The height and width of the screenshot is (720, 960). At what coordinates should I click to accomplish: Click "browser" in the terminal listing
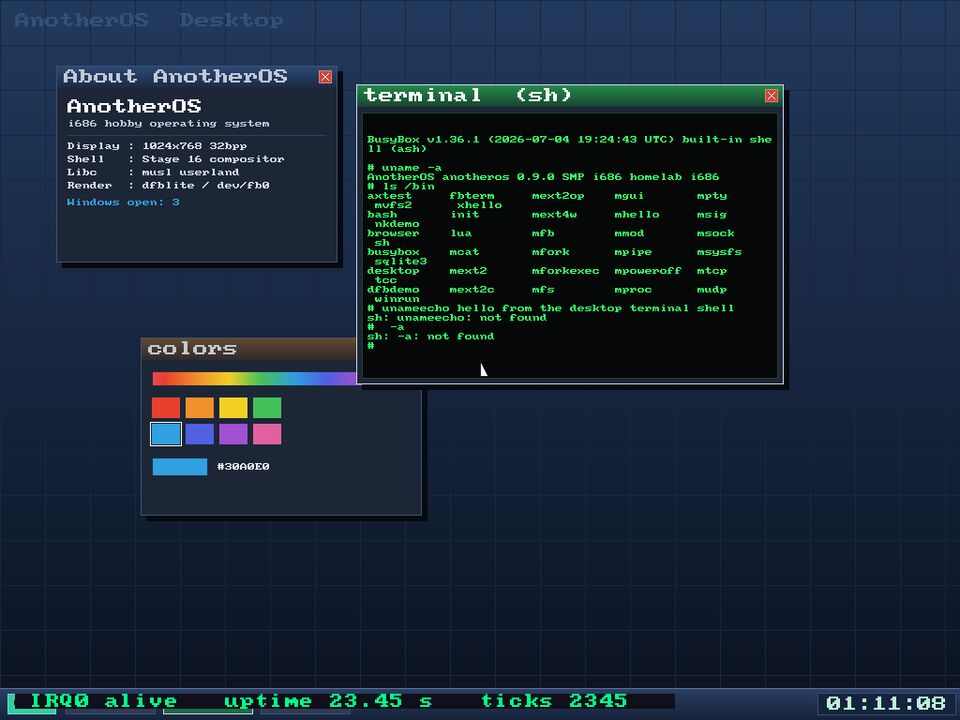[393, 233]
